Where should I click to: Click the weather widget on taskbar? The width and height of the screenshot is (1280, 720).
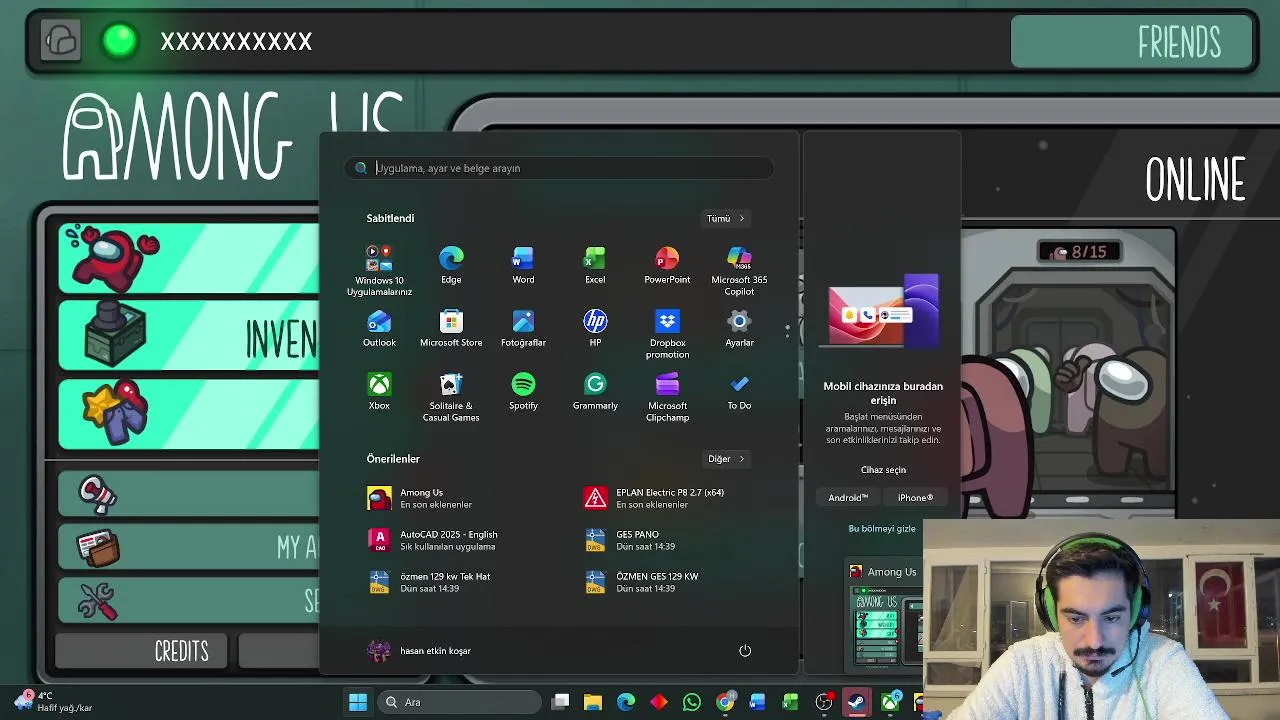click(52, 702)
